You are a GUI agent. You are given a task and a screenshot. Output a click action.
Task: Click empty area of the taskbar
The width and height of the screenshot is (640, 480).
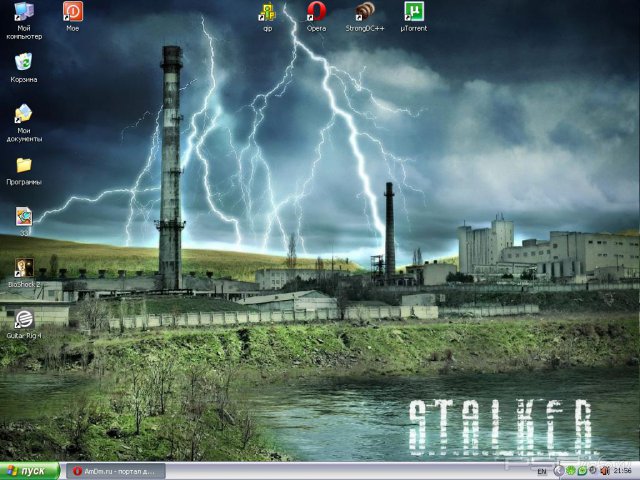350,471
